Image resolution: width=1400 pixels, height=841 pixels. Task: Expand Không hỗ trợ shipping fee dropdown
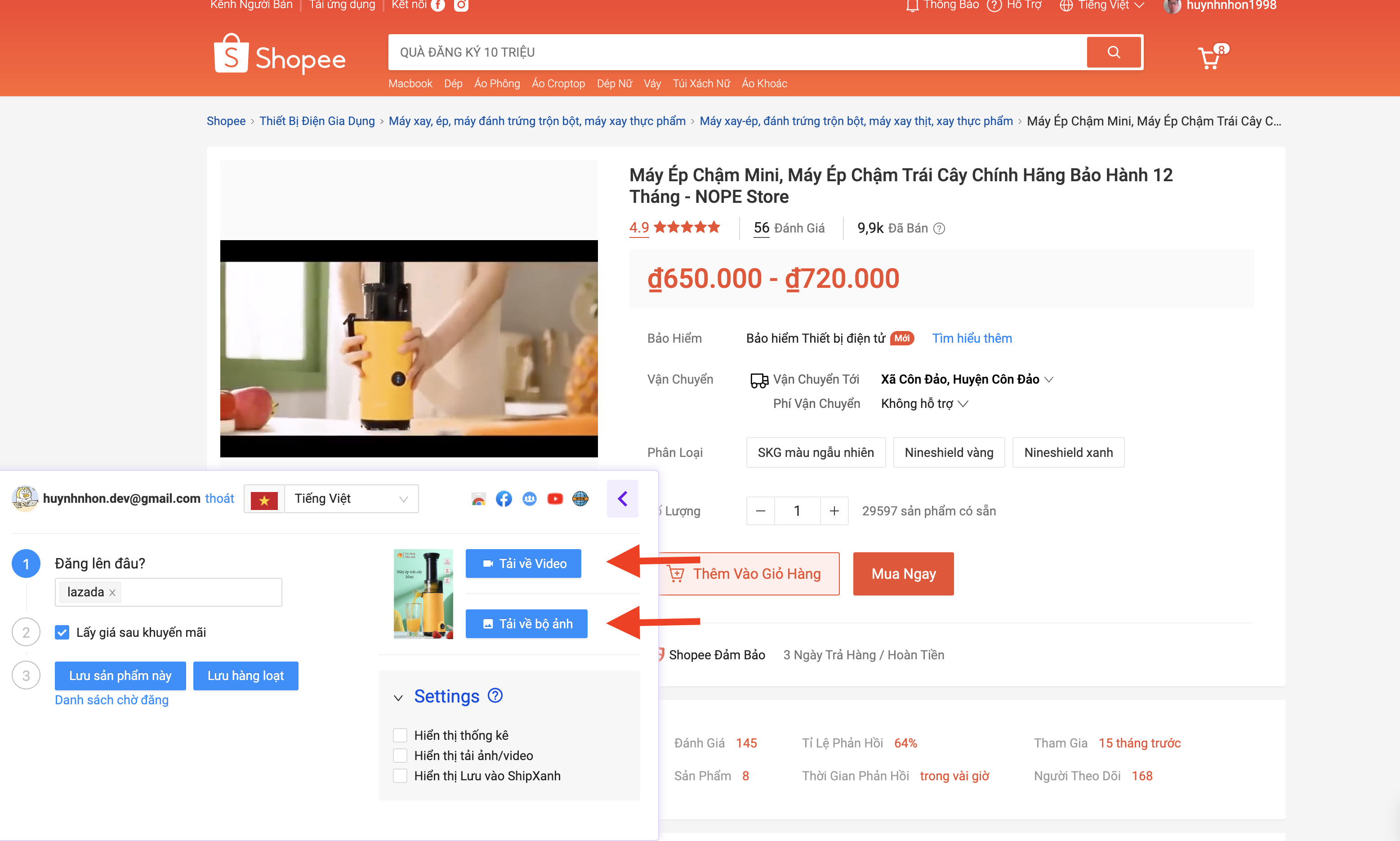pyautogui.click(x=924, y=404)
